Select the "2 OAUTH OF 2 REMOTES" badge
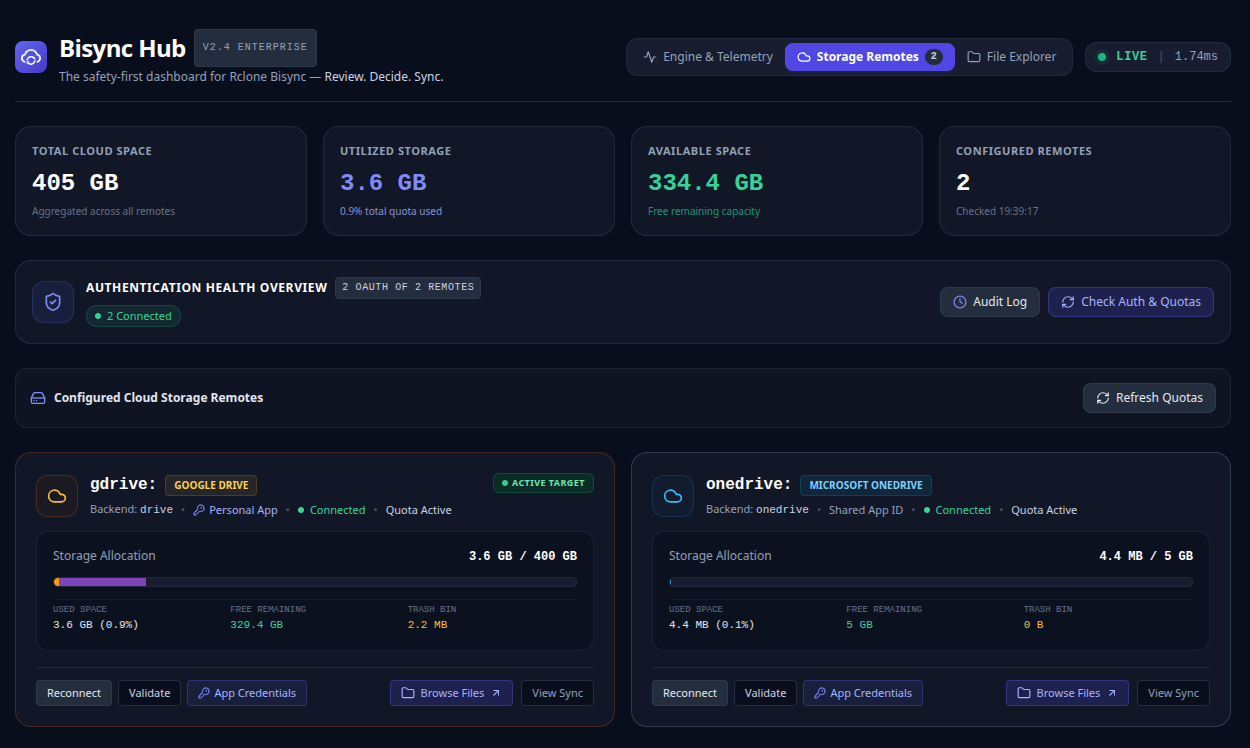The height and width of the screenshot is (748, 1250). tap(408, 287)
